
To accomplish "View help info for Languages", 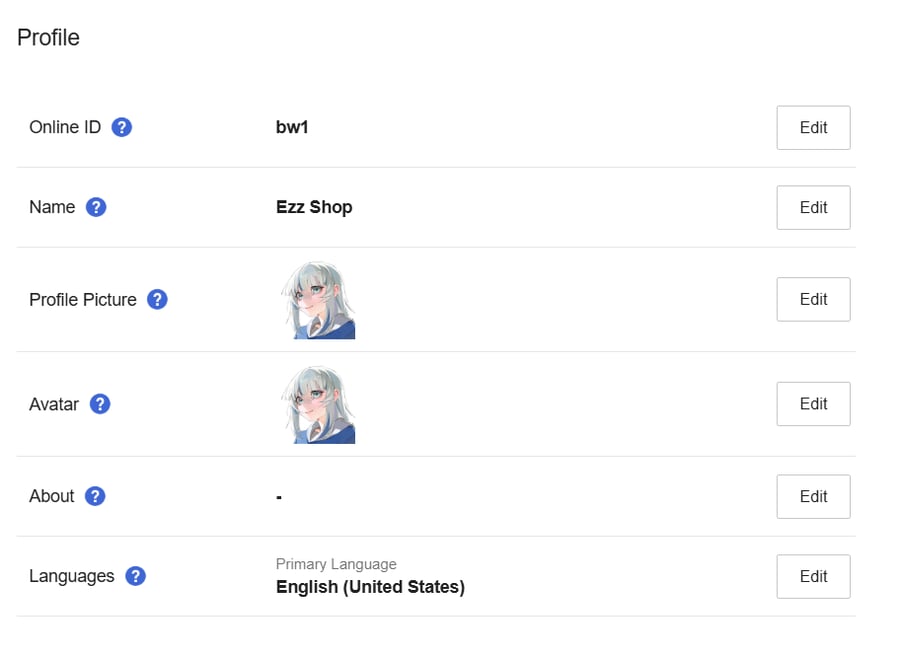I will [135, 576].
